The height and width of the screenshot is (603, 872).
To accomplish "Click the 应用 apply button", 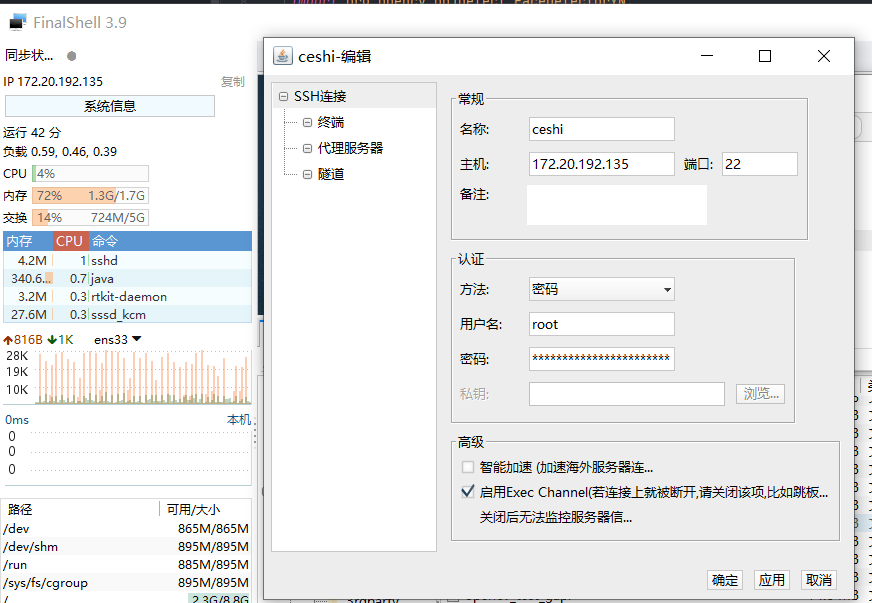I will pyautogui.click(x=772, y=580).
